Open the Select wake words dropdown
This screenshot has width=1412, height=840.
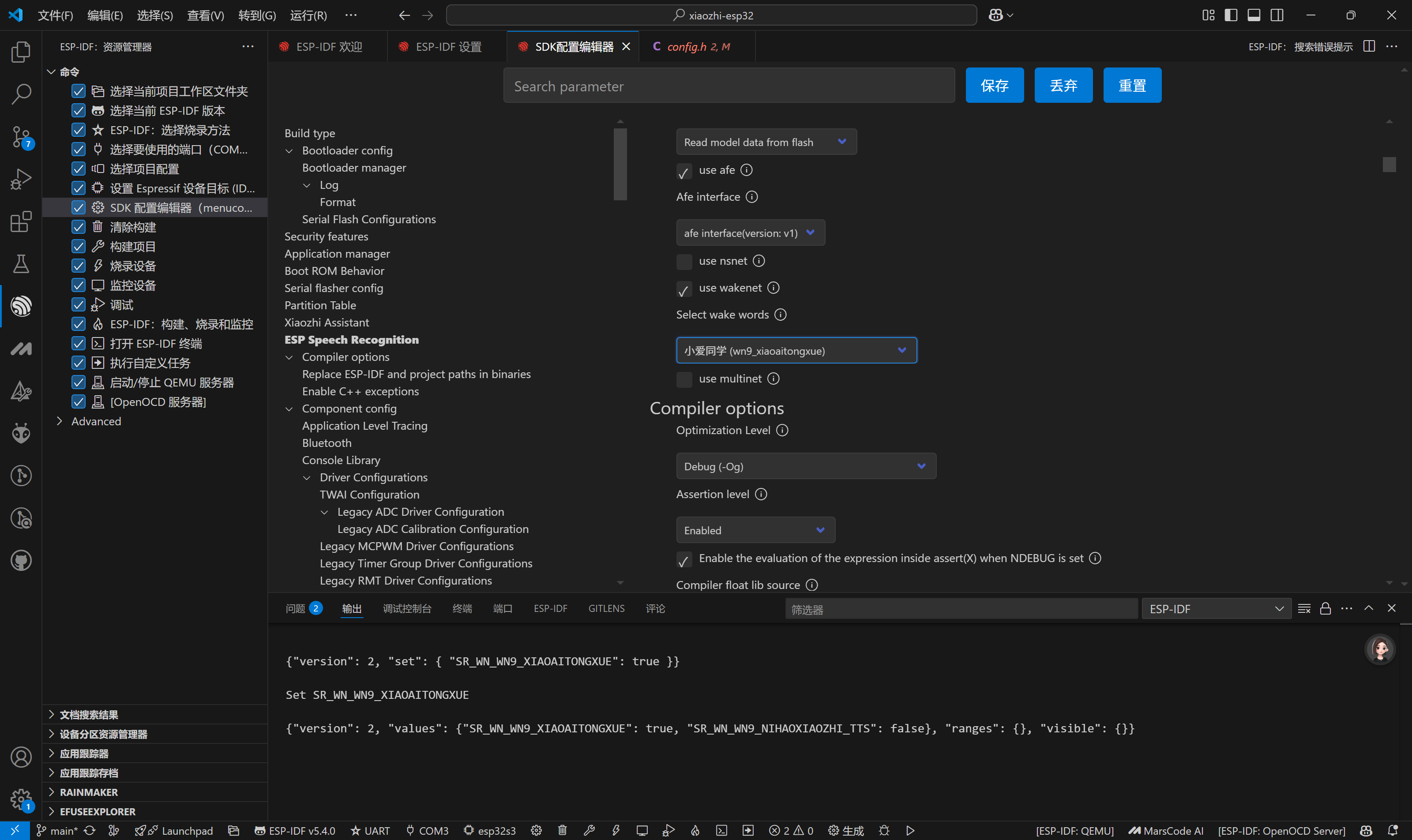coord(796,350)
